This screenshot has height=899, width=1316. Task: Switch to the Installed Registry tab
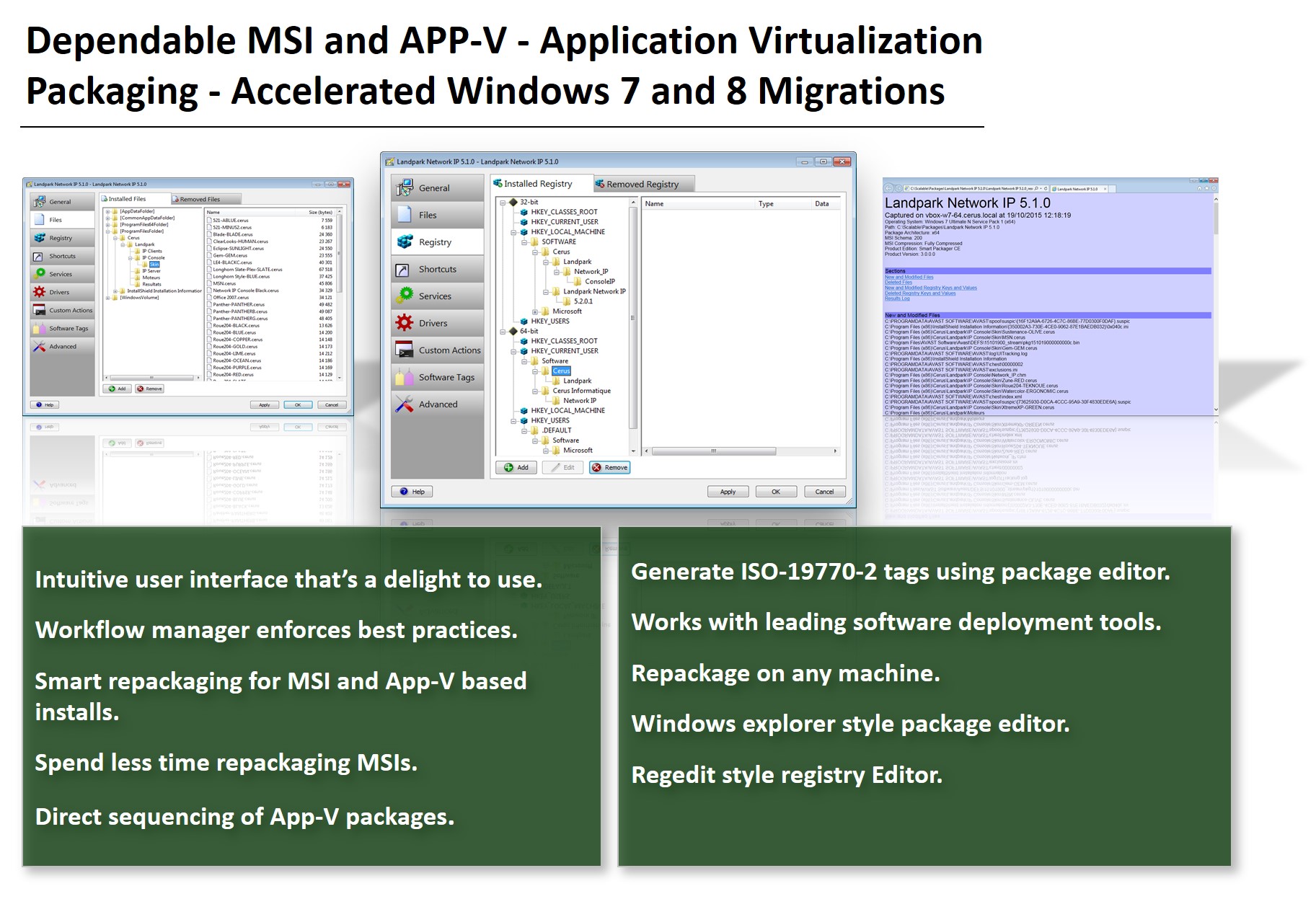point(542,184)
